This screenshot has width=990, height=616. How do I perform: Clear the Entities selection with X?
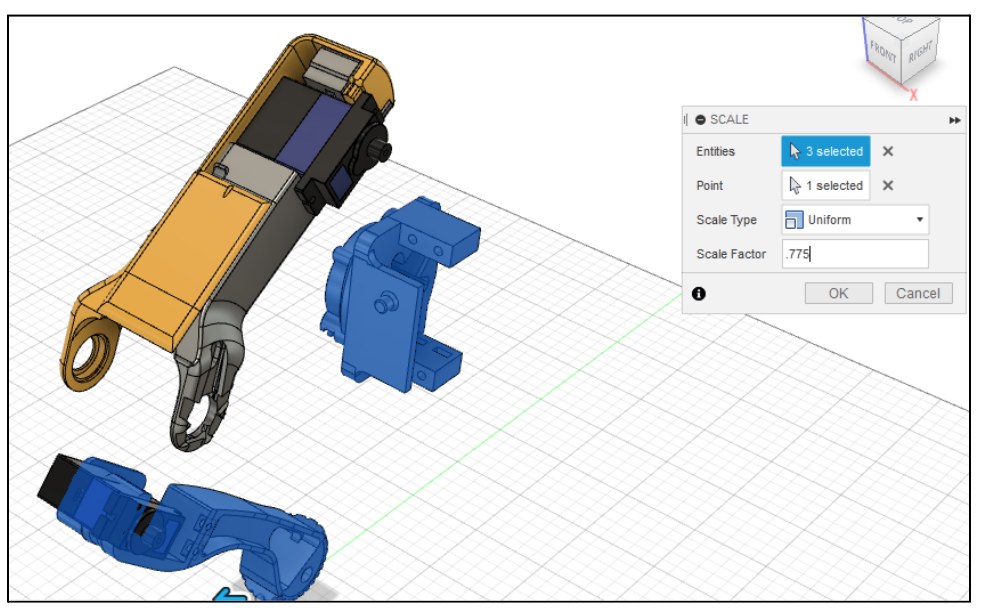tap(888, 151)
